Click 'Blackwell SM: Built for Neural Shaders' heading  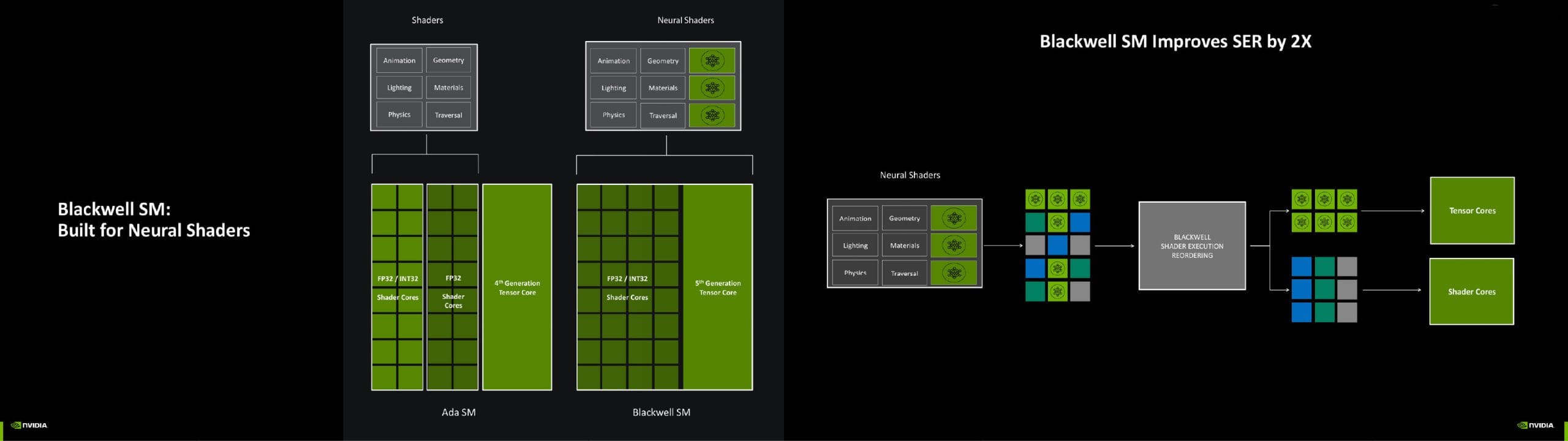click(154, 219)
